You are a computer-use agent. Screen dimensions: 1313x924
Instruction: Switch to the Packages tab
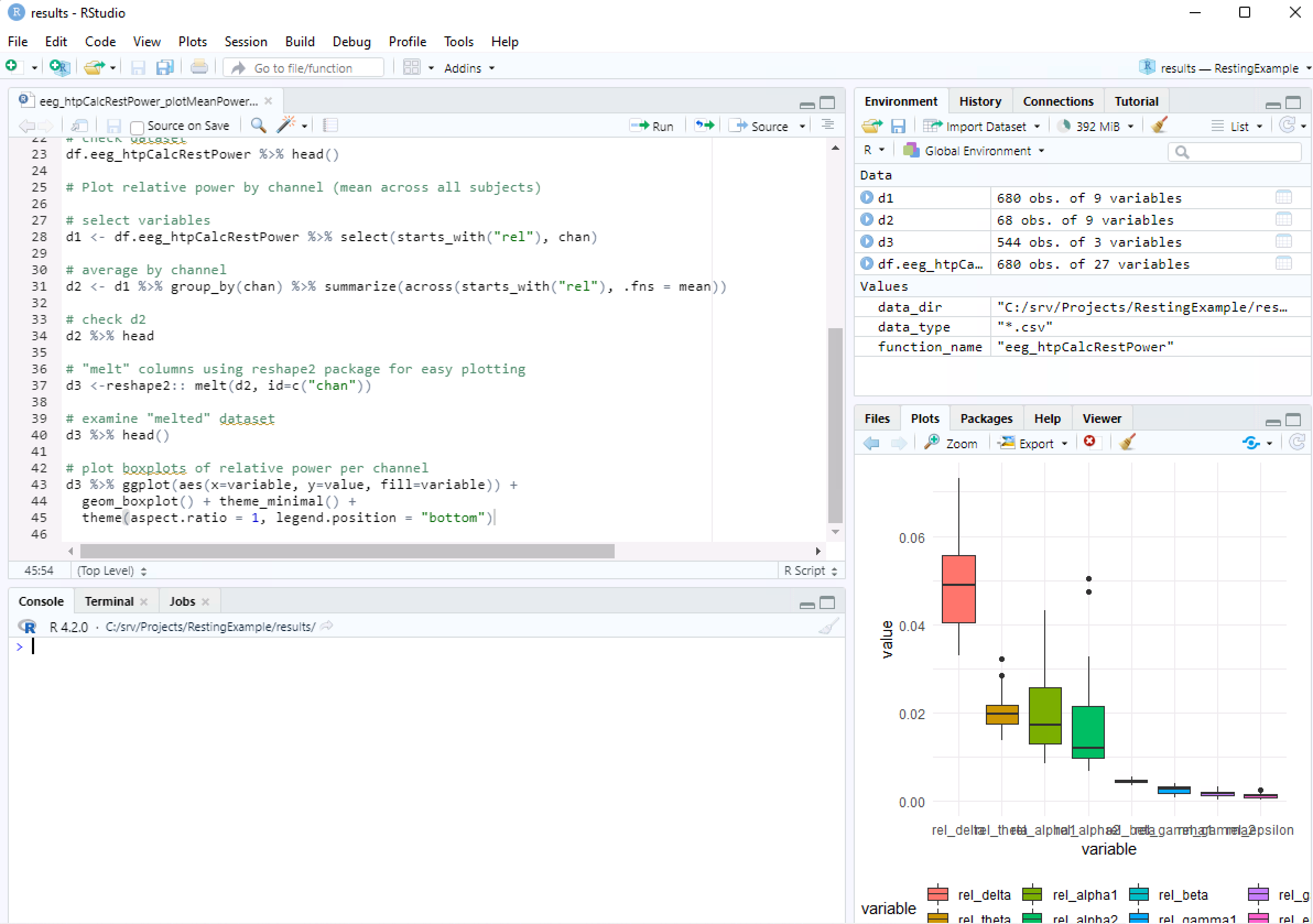point(986,418)
